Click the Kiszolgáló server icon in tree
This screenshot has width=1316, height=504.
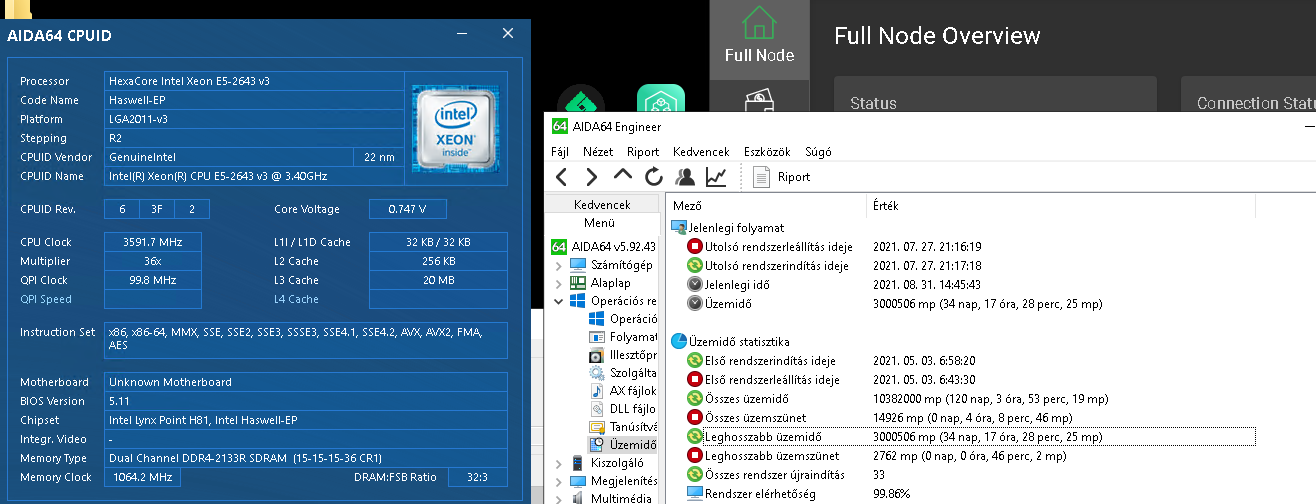[x=578, y=463]
